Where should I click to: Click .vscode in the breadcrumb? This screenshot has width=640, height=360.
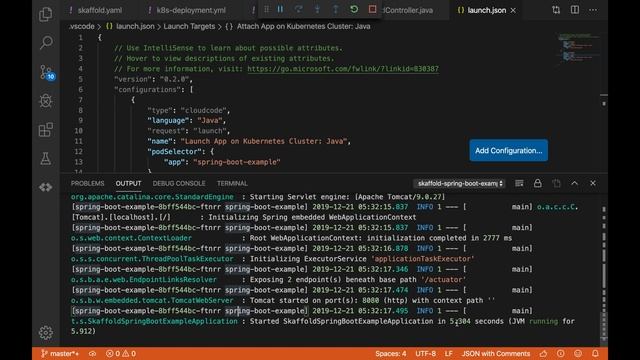pos(82,27)
